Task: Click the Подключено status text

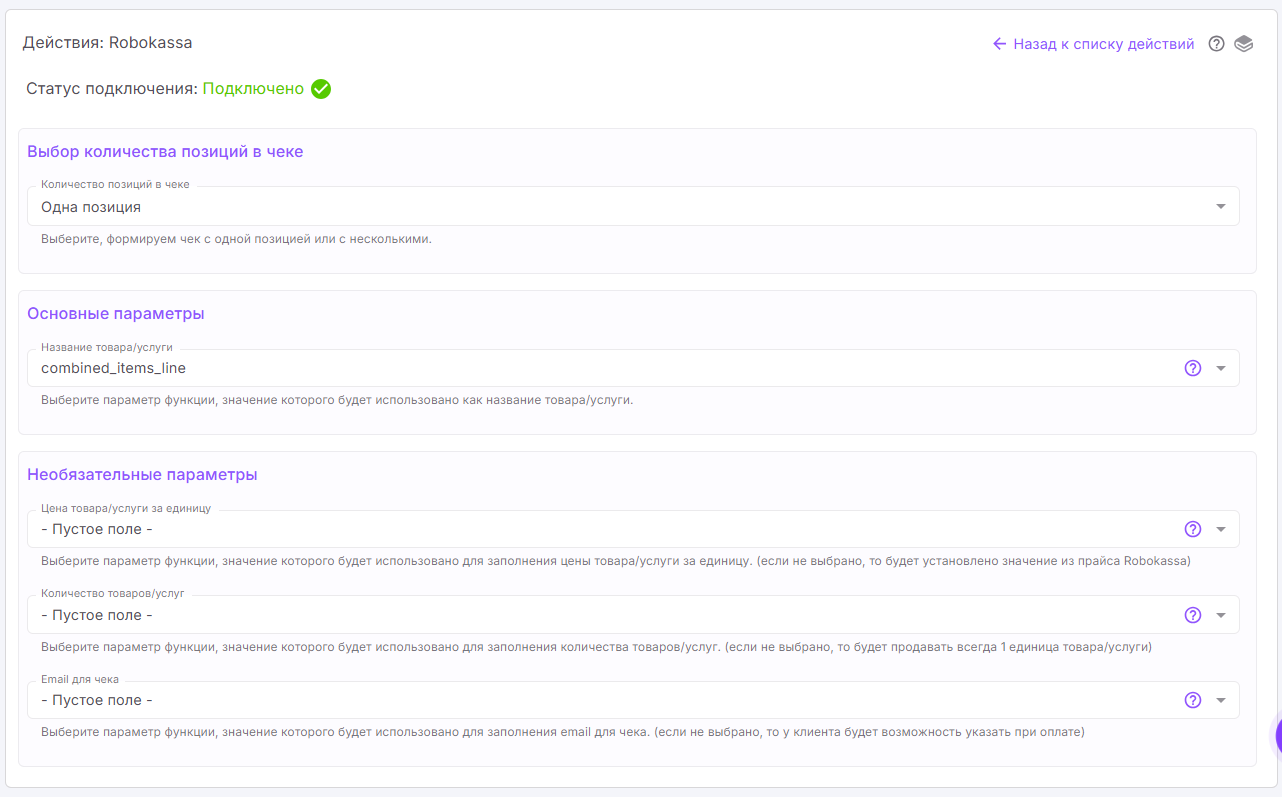Action: coord(253,89)
